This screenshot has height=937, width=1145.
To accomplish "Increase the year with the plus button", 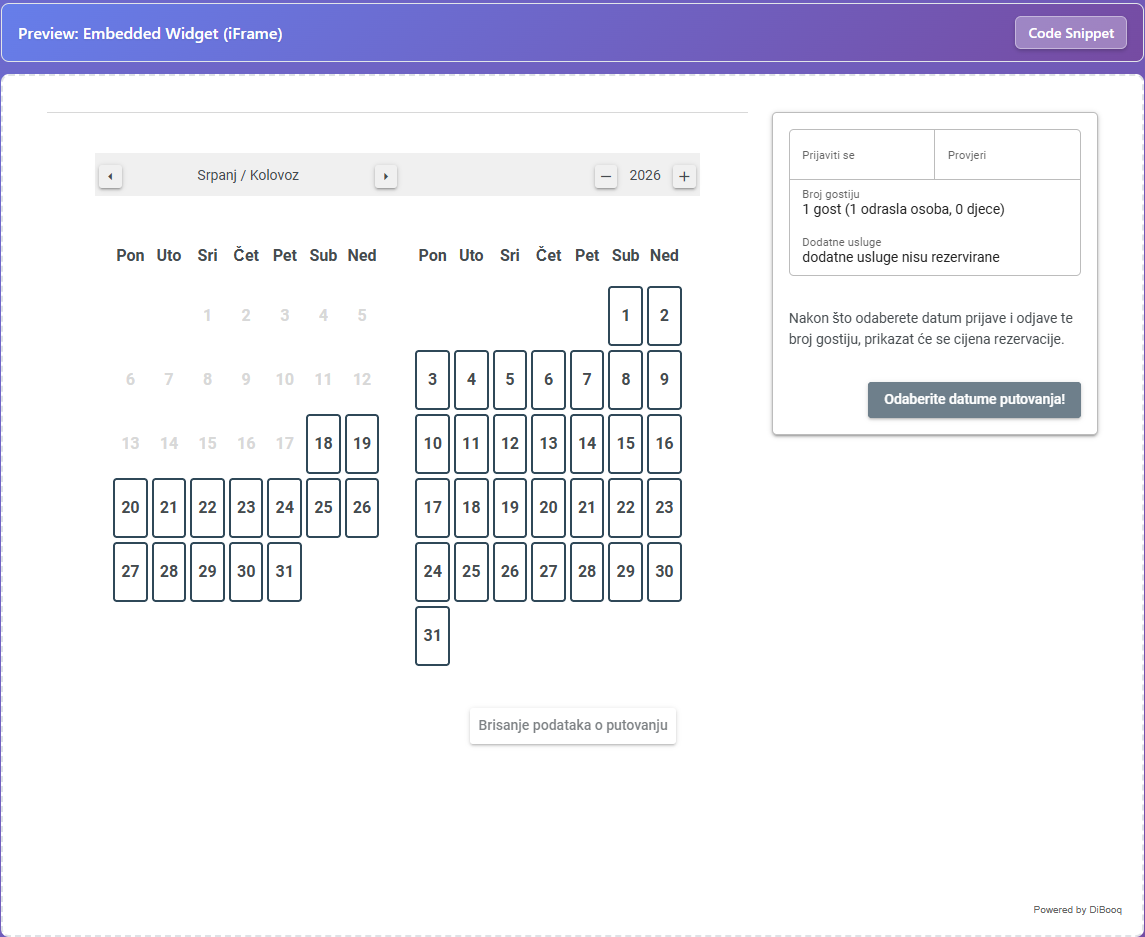I will 684,176.
